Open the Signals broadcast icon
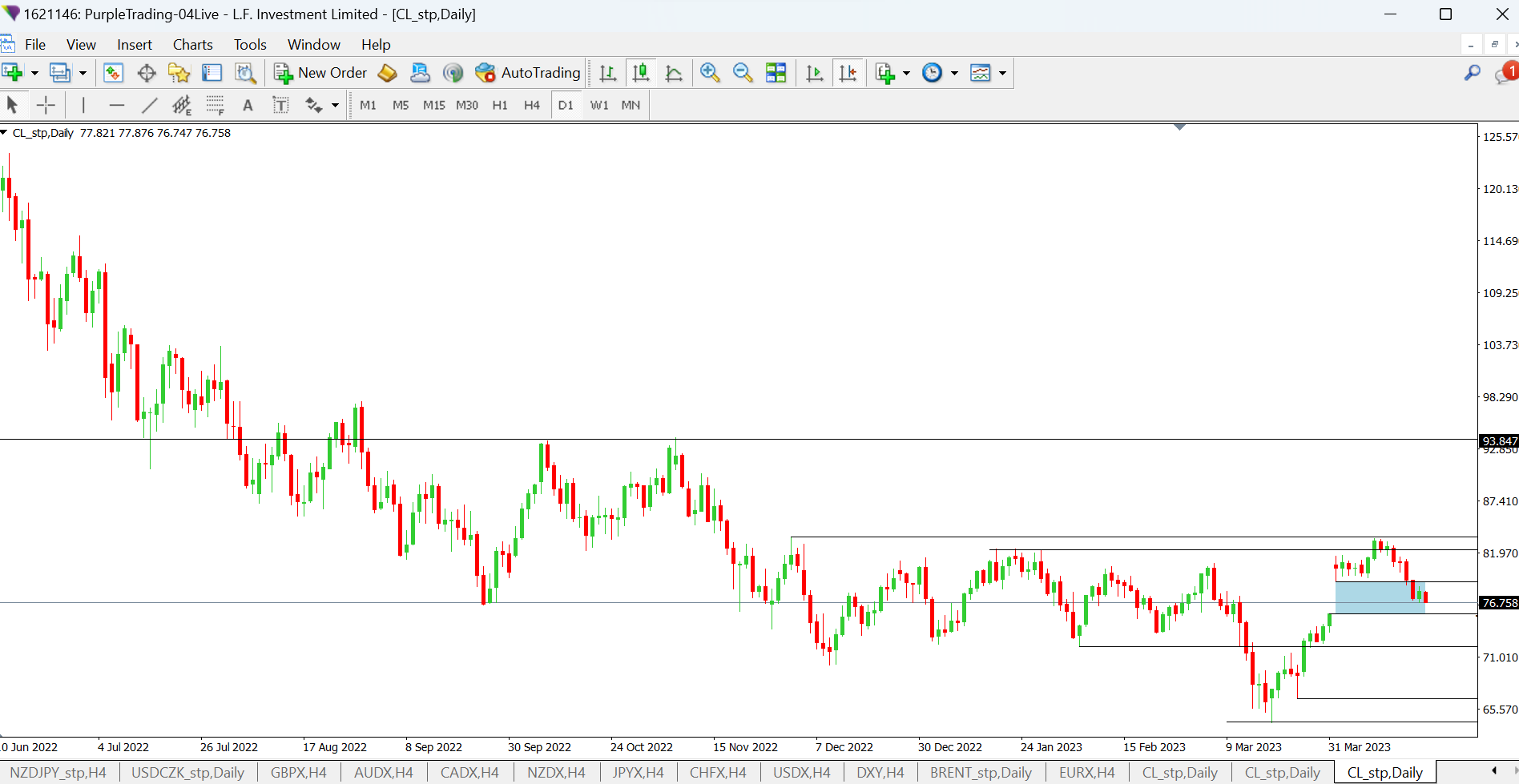Image resolution: width=1519 pixels, height=784 pixels. coord(453,73)
